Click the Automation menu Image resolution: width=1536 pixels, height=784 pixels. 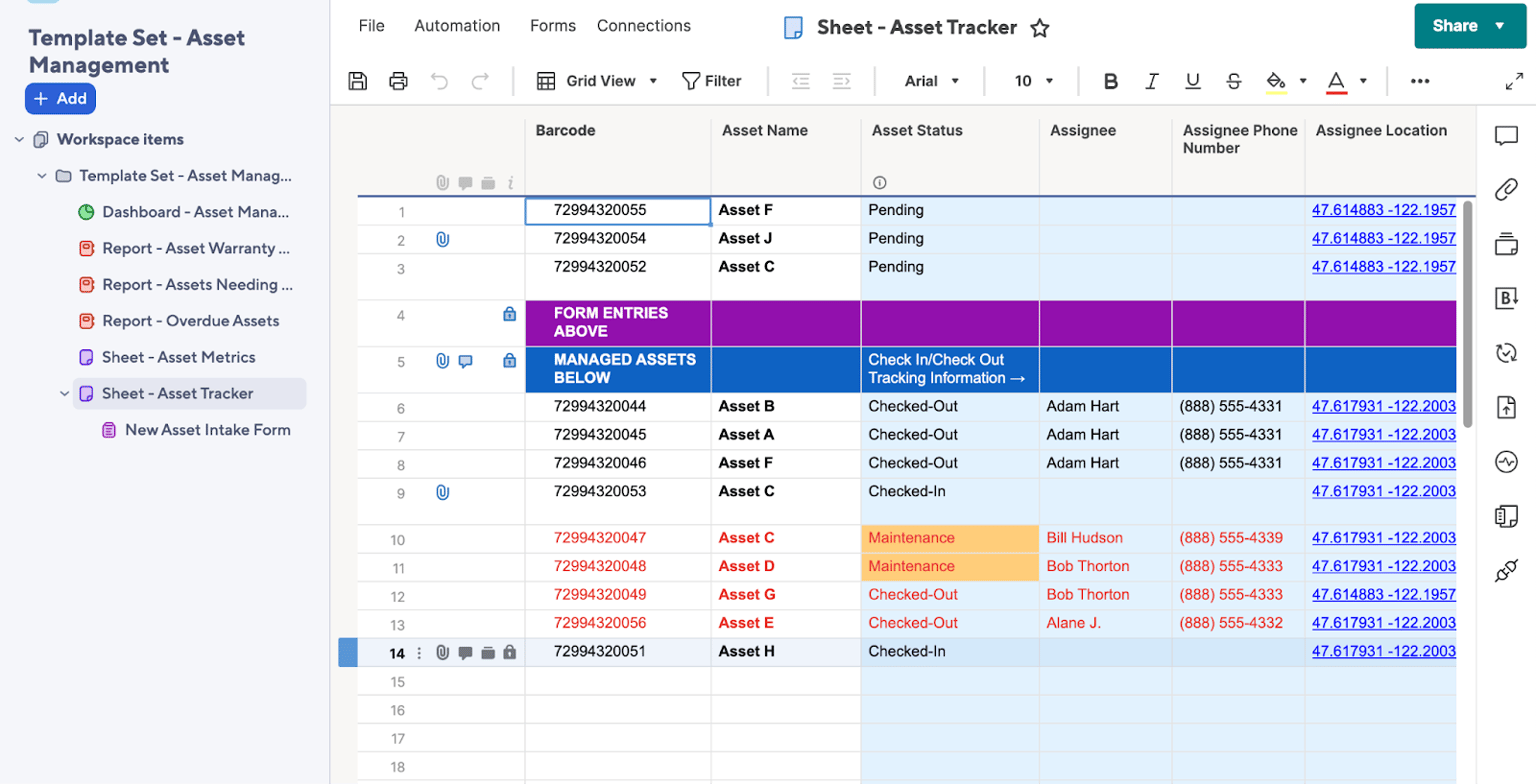pyautogui.click(x=457, y=26)
